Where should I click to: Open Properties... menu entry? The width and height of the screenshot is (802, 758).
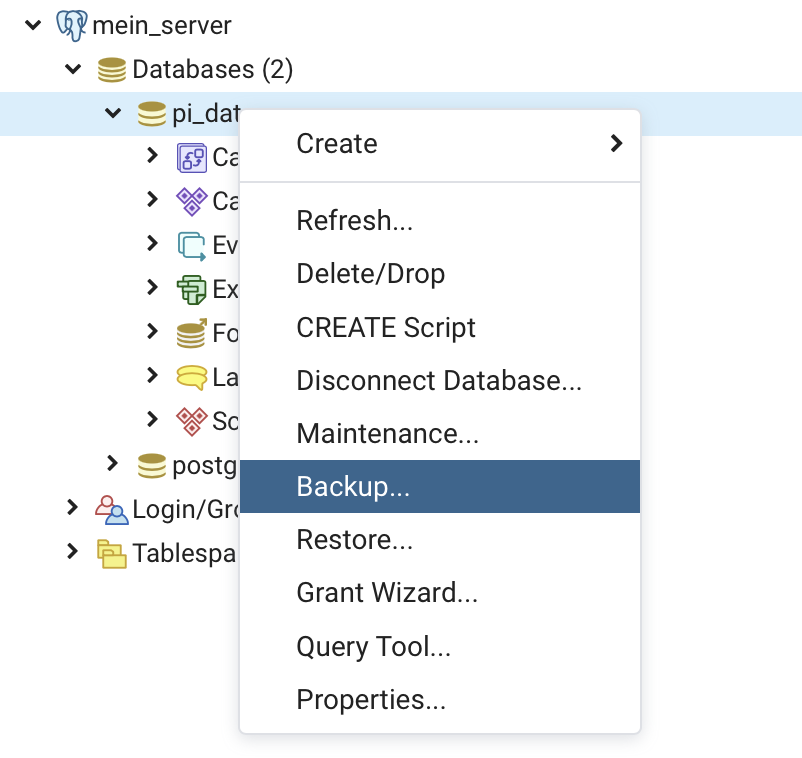pos(440,700)
